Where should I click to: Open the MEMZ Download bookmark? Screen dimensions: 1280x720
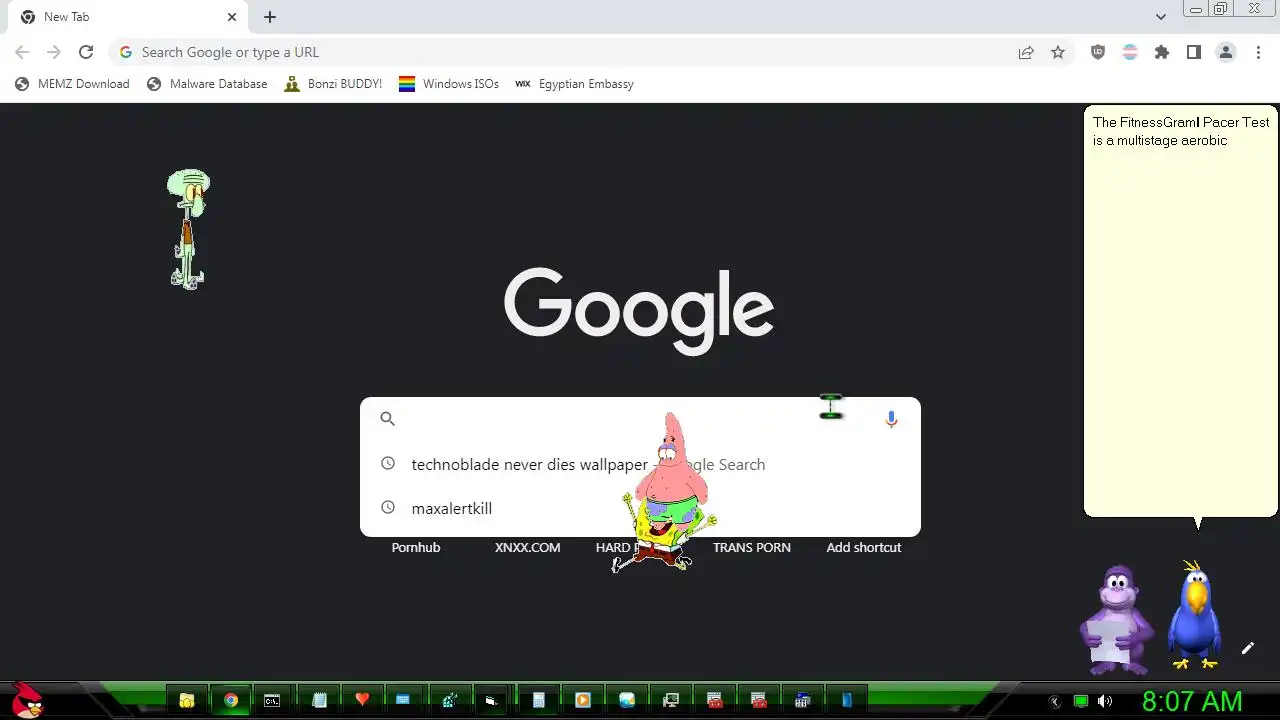tap(72, 84)
